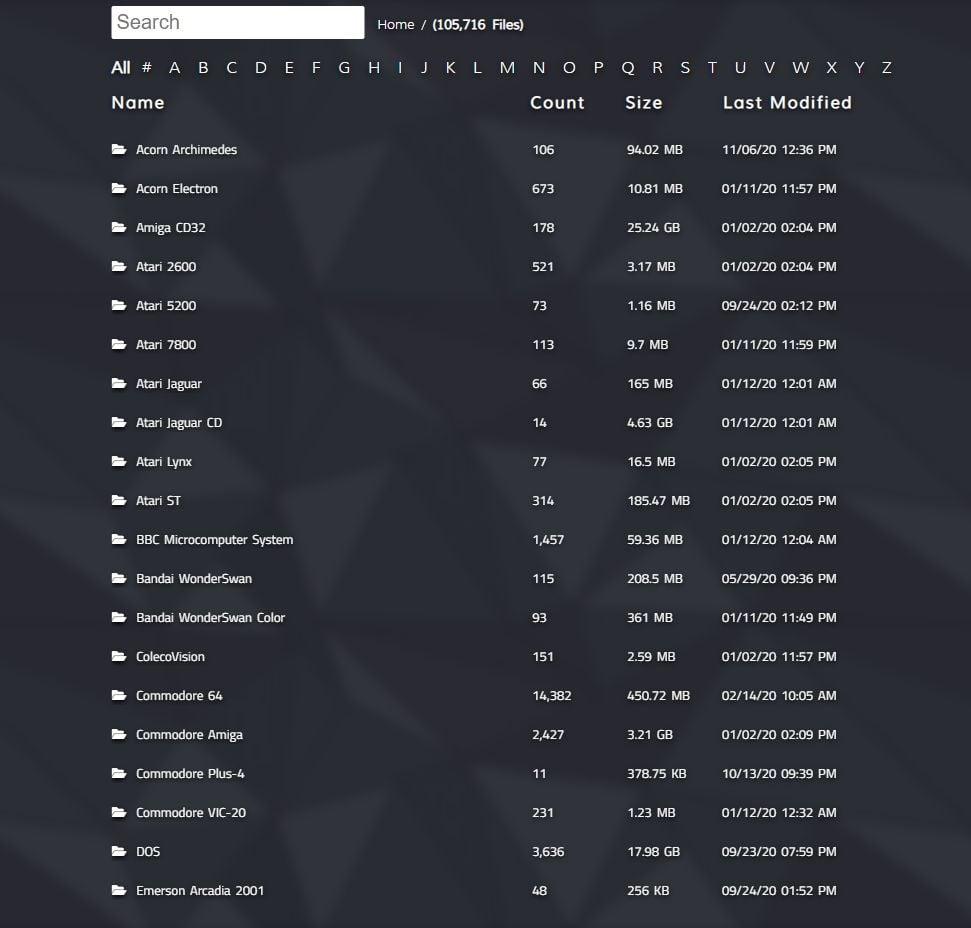Go to Home in the breadcrumb
This screenshot has height=928, width=971.
point(396,25)
